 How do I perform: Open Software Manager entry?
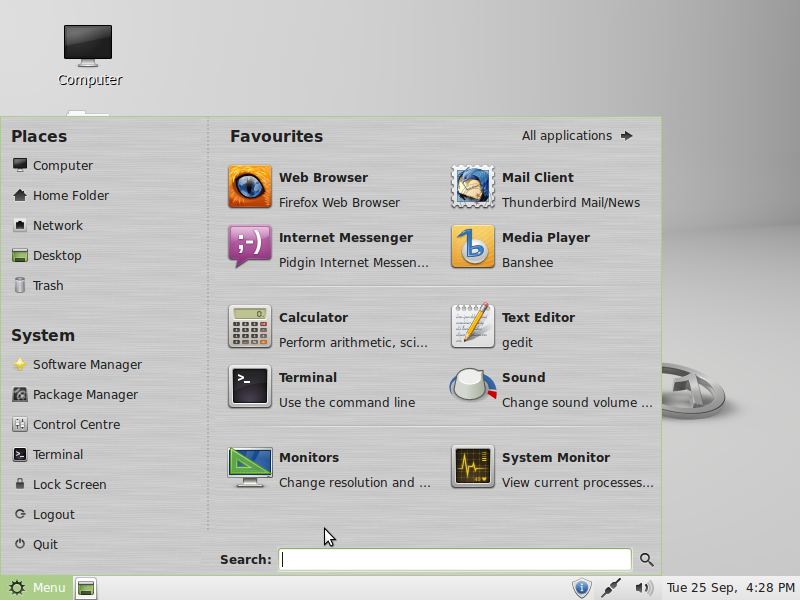pos(77,365)
